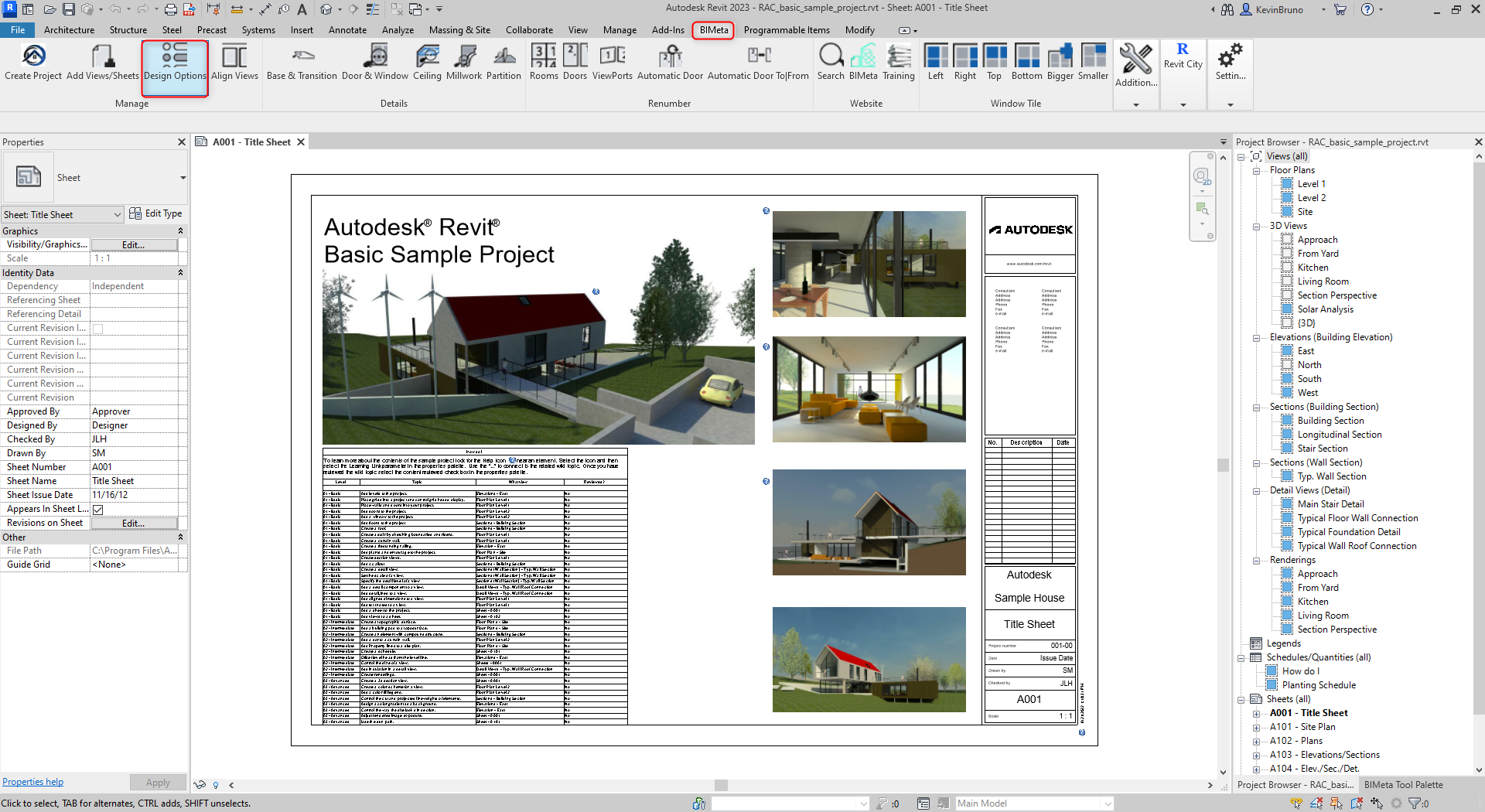Screen dimensions: 1485x812
Task: Click Edit for Visibility/Graphics overrides
Action: tap(134, 245)
